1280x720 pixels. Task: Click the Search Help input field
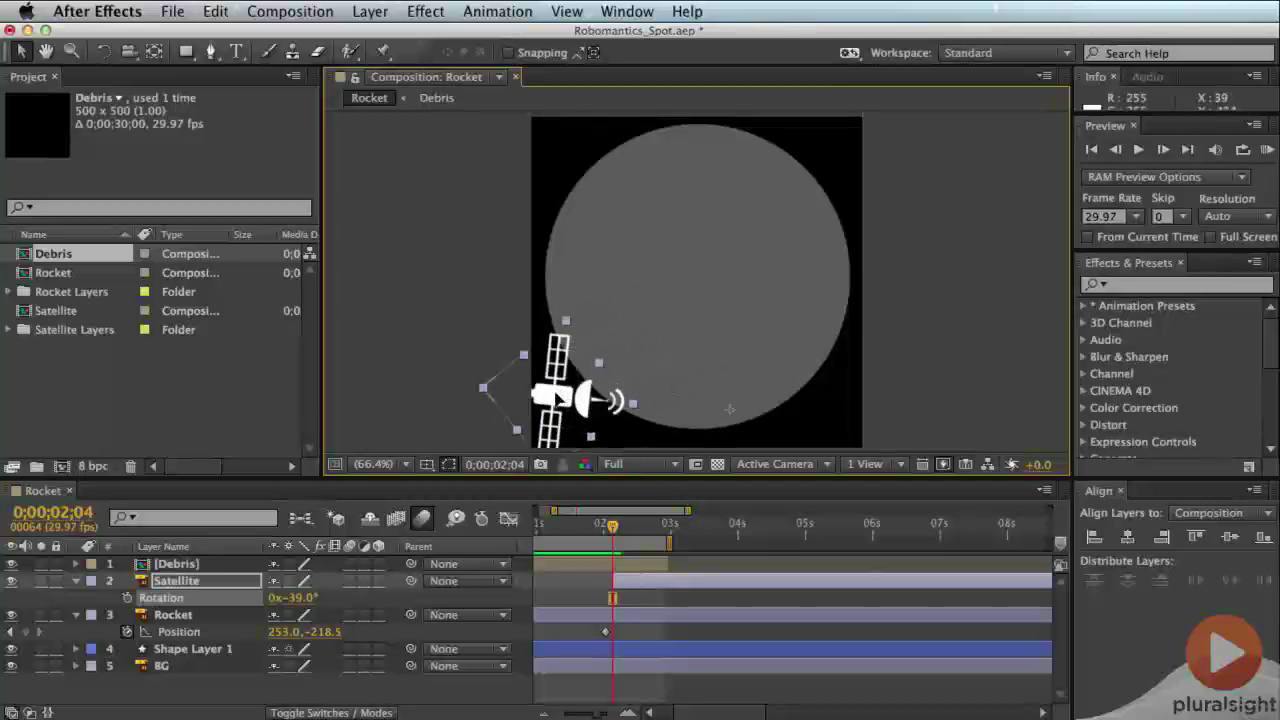click(1180, 53)
